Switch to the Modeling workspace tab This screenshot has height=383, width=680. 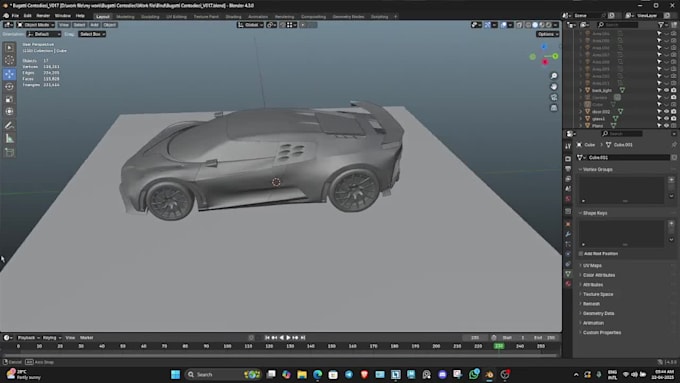pos(125,16)
